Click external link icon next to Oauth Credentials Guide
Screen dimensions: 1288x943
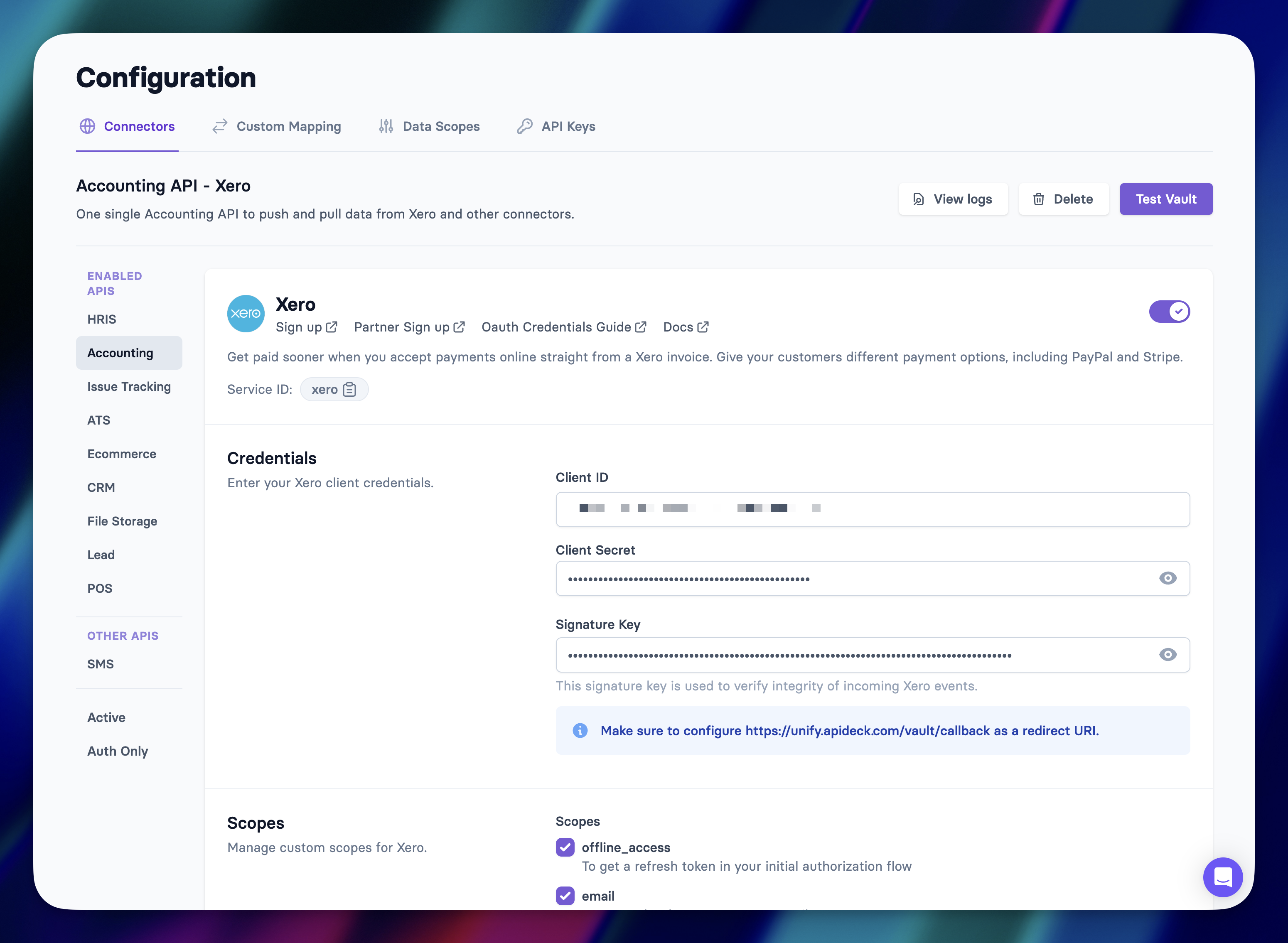[x=641, y=327]
